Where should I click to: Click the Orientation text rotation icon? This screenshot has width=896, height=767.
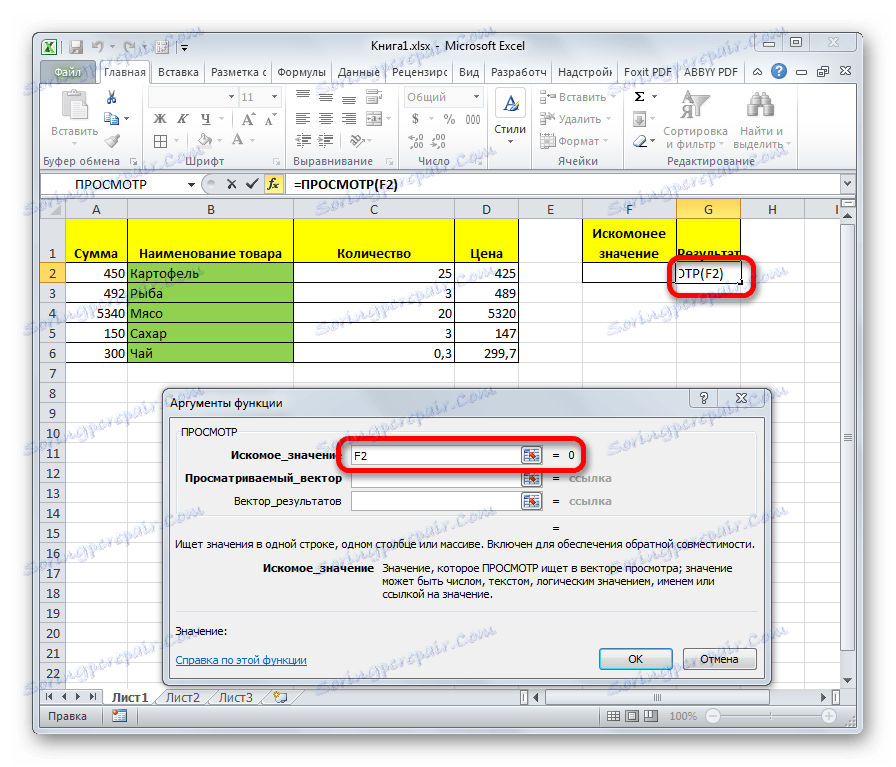click(357, 141)
